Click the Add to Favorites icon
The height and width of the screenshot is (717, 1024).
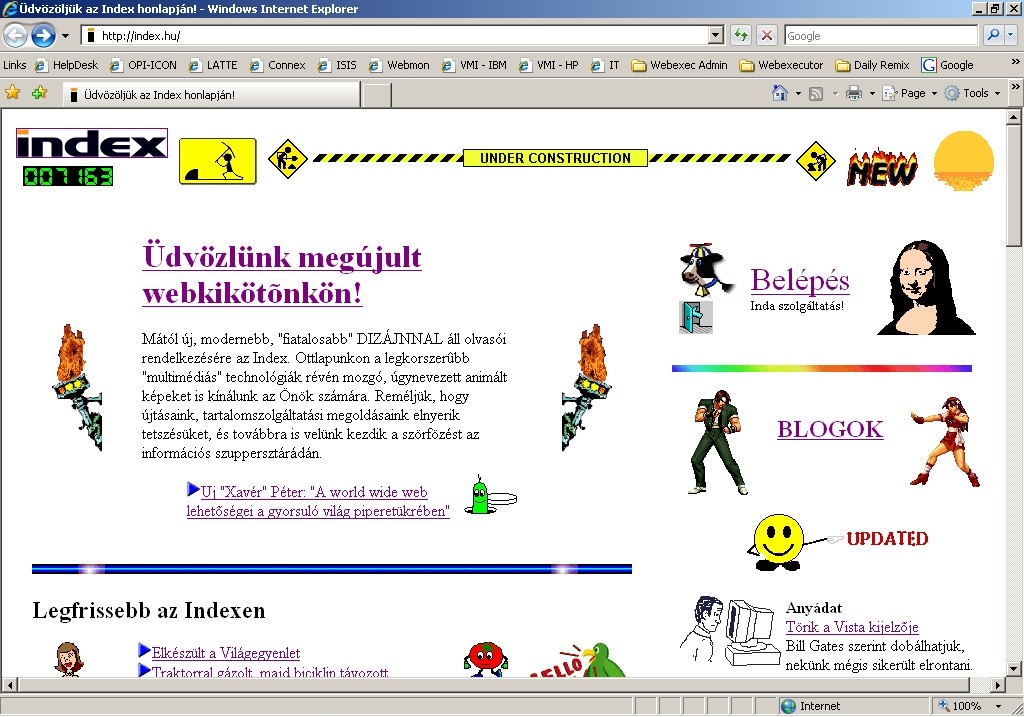tap(39, 93)
